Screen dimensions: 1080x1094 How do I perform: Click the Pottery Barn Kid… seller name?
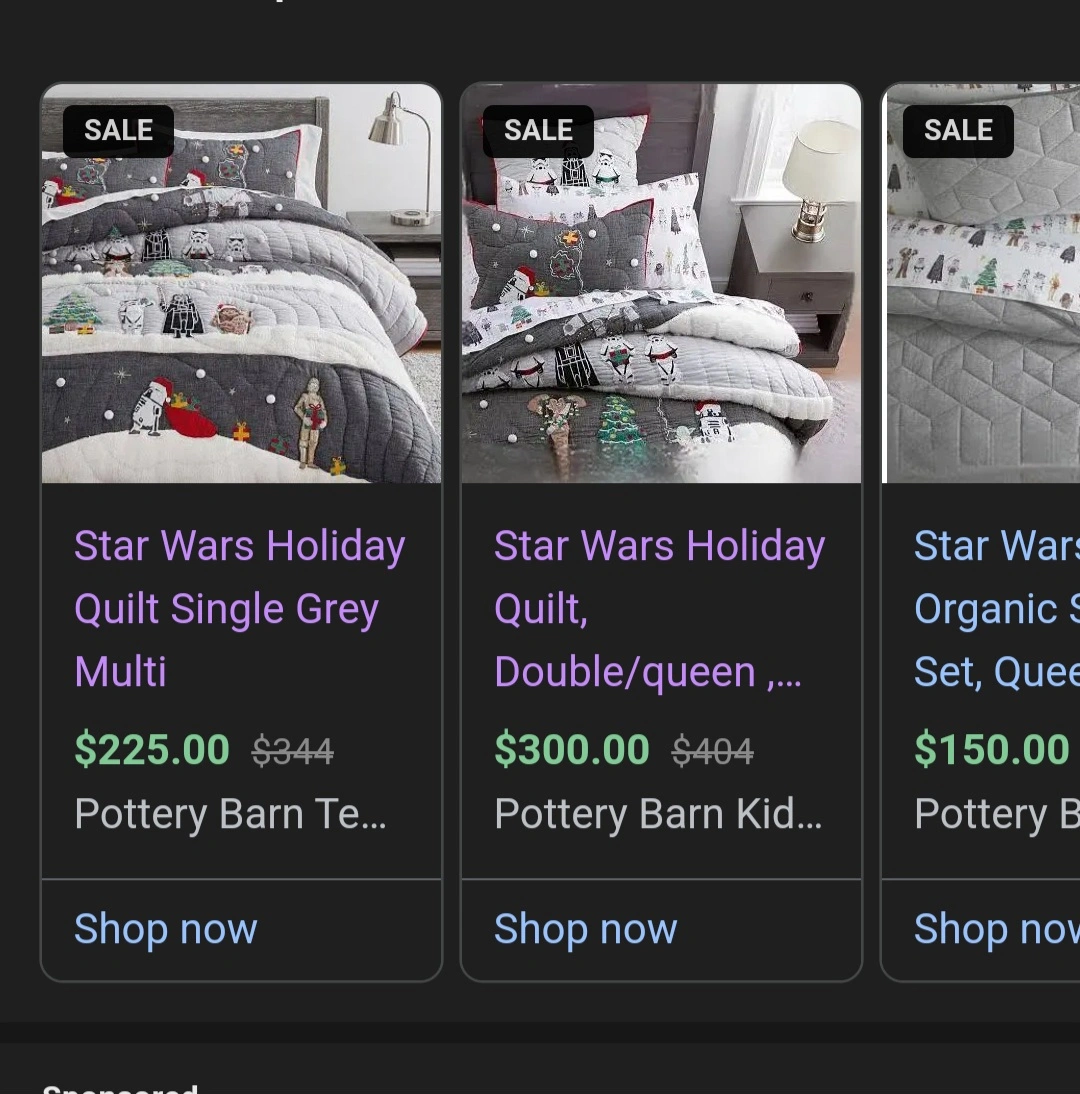point(658,815)
